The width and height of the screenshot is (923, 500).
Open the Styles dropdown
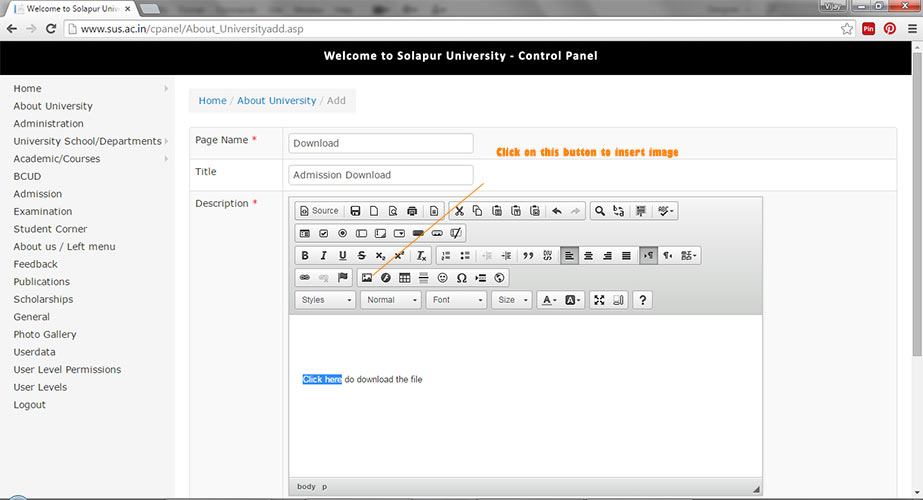coord(326,300)
